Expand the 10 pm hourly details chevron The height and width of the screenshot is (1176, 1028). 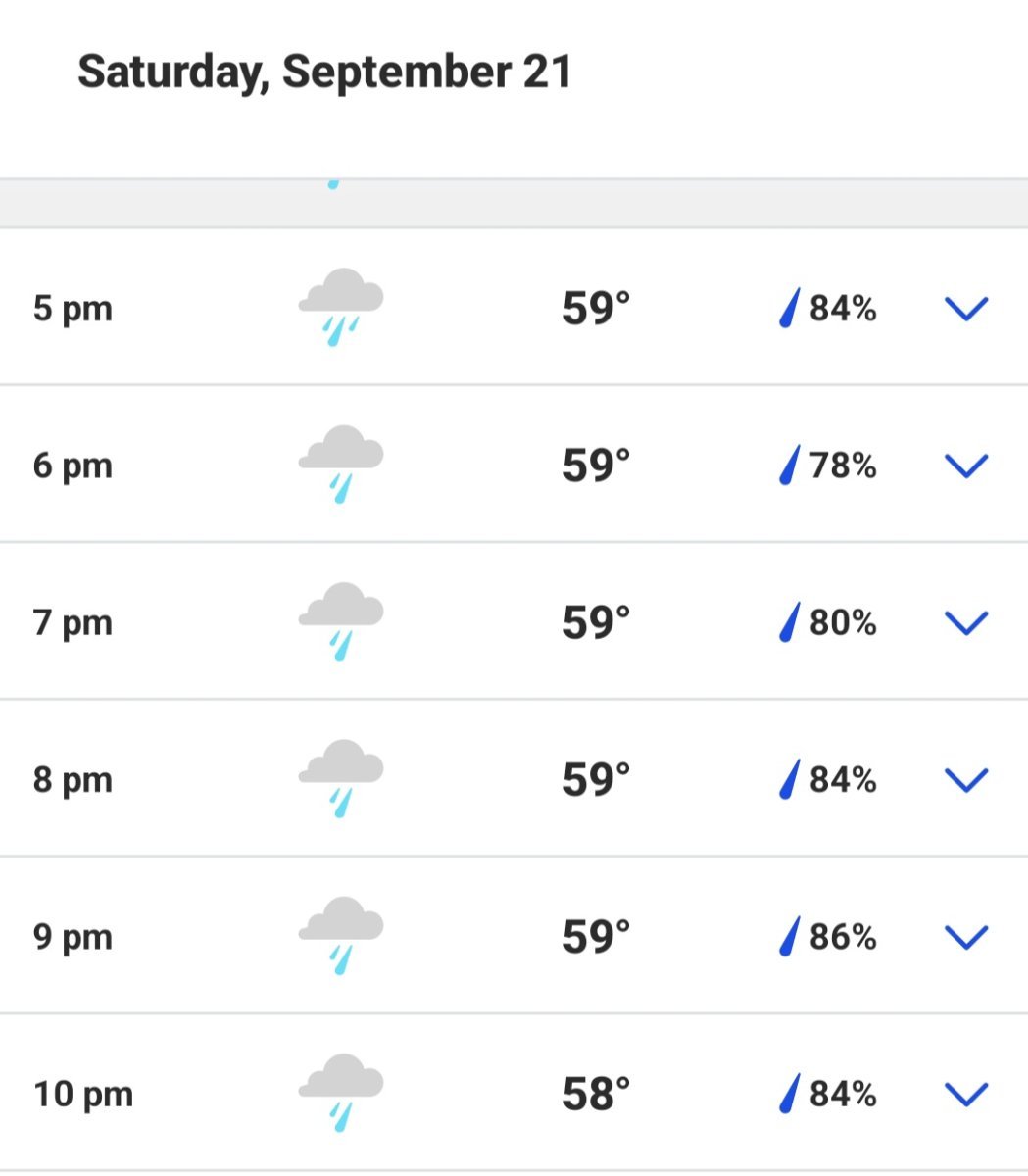pos(966,1094)
